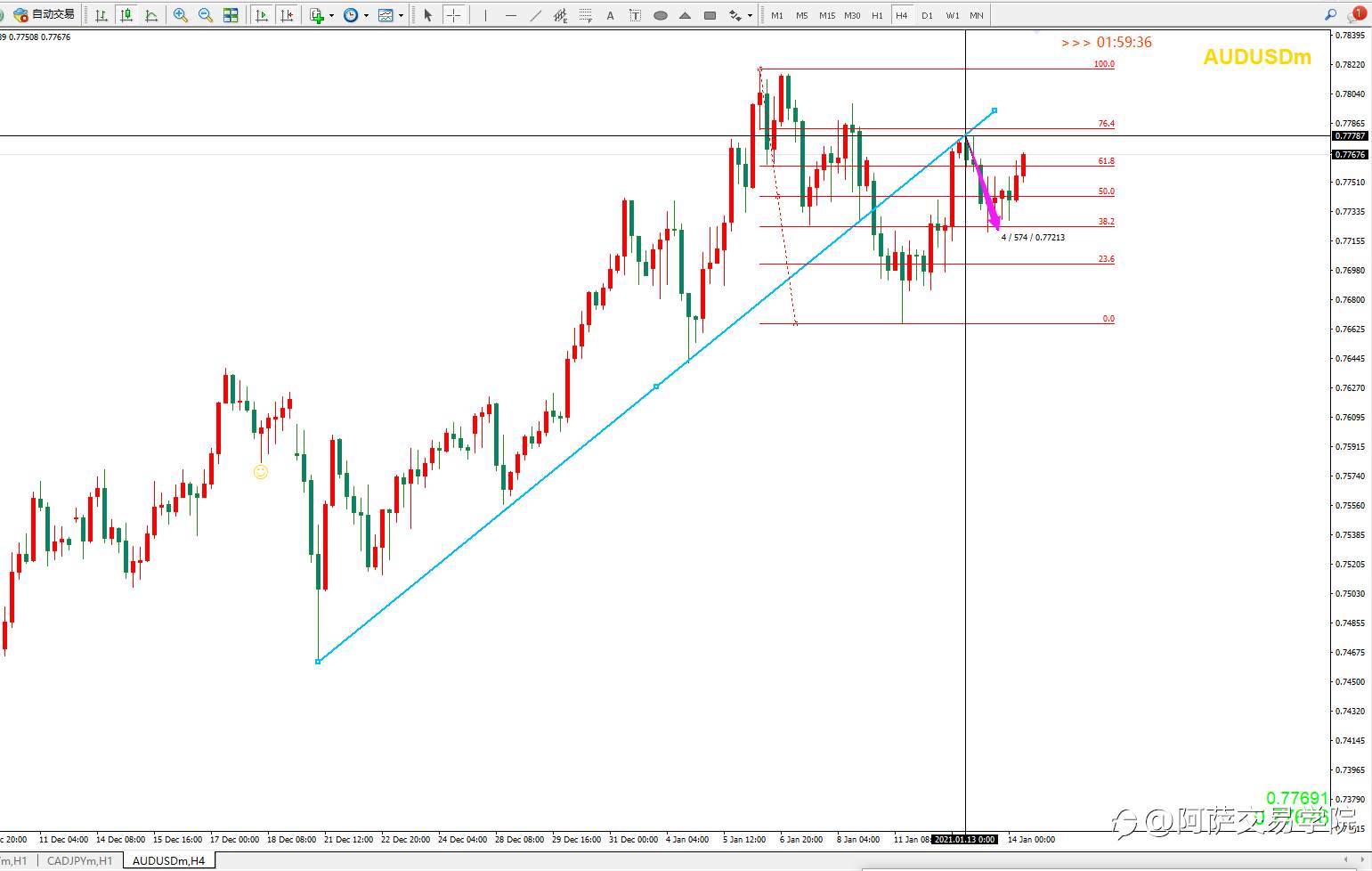The height and width of the screenshot is (871, 1372).
Task: Click the 0.77787 price label
Action: (1350, 136)
